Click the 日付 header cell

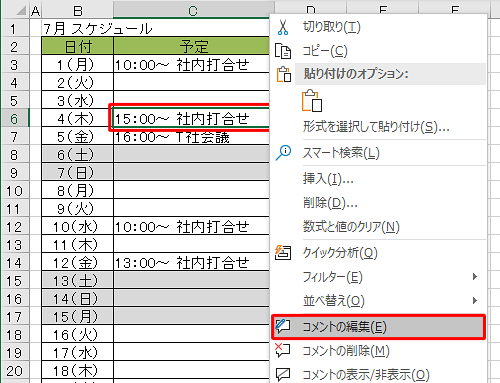78,46
